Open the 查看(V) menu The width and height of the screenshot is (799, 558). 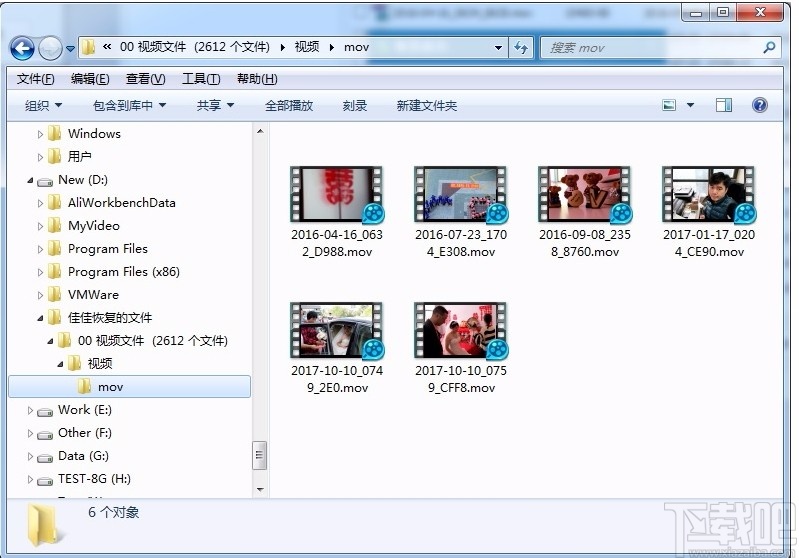(145, 79)
